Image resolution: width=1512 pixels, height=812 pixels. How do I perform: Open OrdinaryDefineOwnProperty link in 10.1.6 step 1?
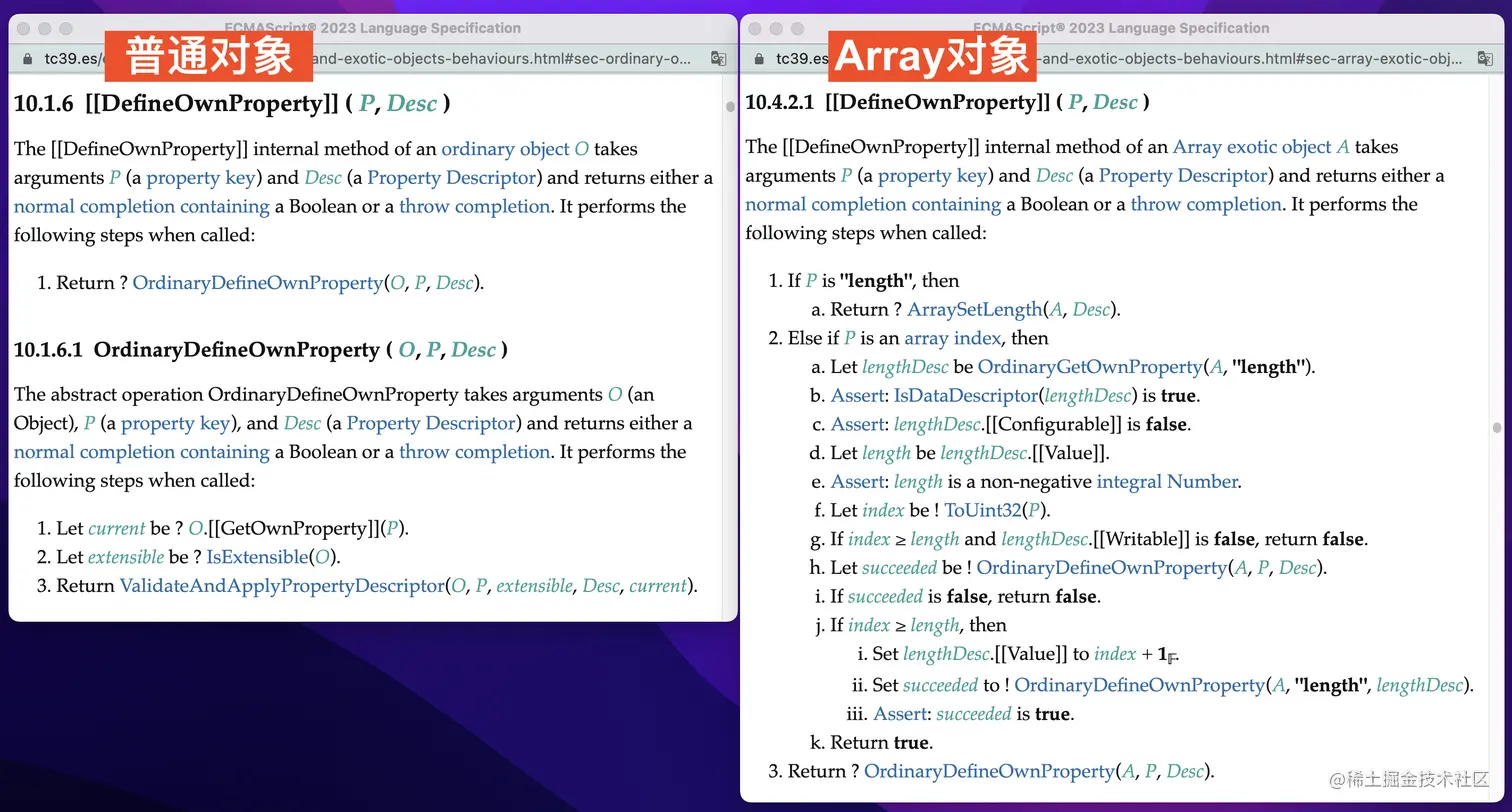pos(258,283)
